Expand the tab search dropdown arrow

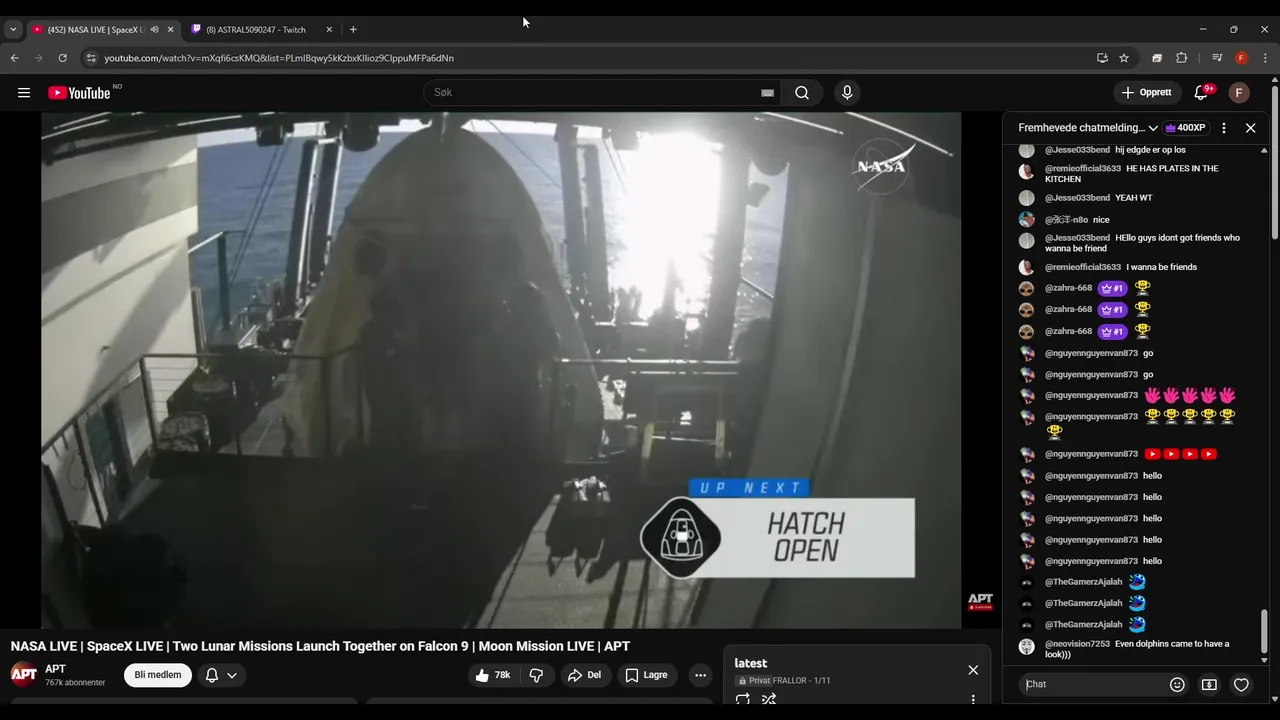[x=13, y=30]
